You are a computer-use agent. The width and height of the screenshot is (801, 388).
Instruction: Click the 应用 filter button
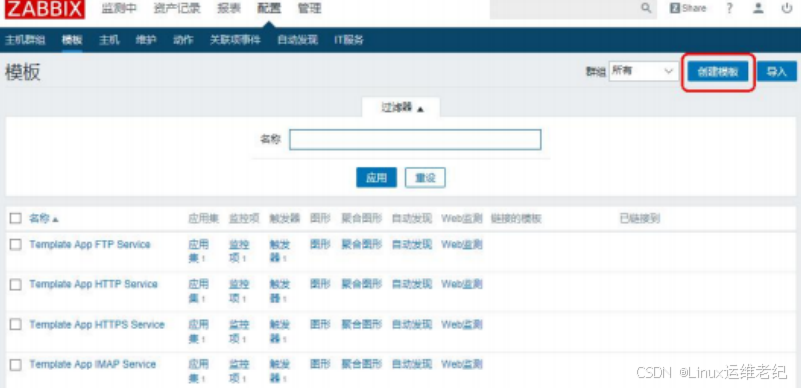point(376,178)
